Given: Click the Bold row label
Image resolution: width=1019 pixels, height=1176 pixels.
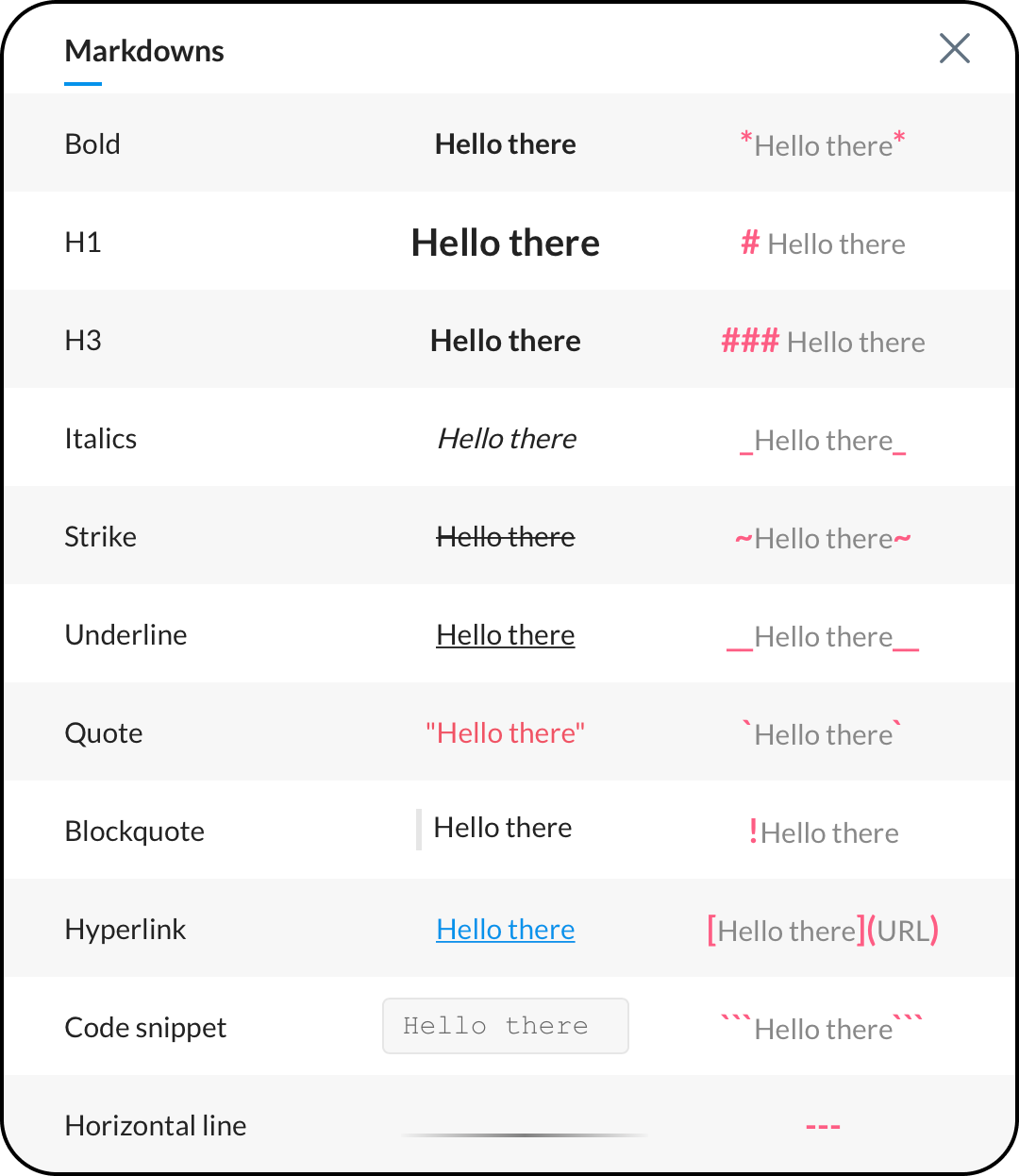Looking at the screenshot, I should point(92,144).
